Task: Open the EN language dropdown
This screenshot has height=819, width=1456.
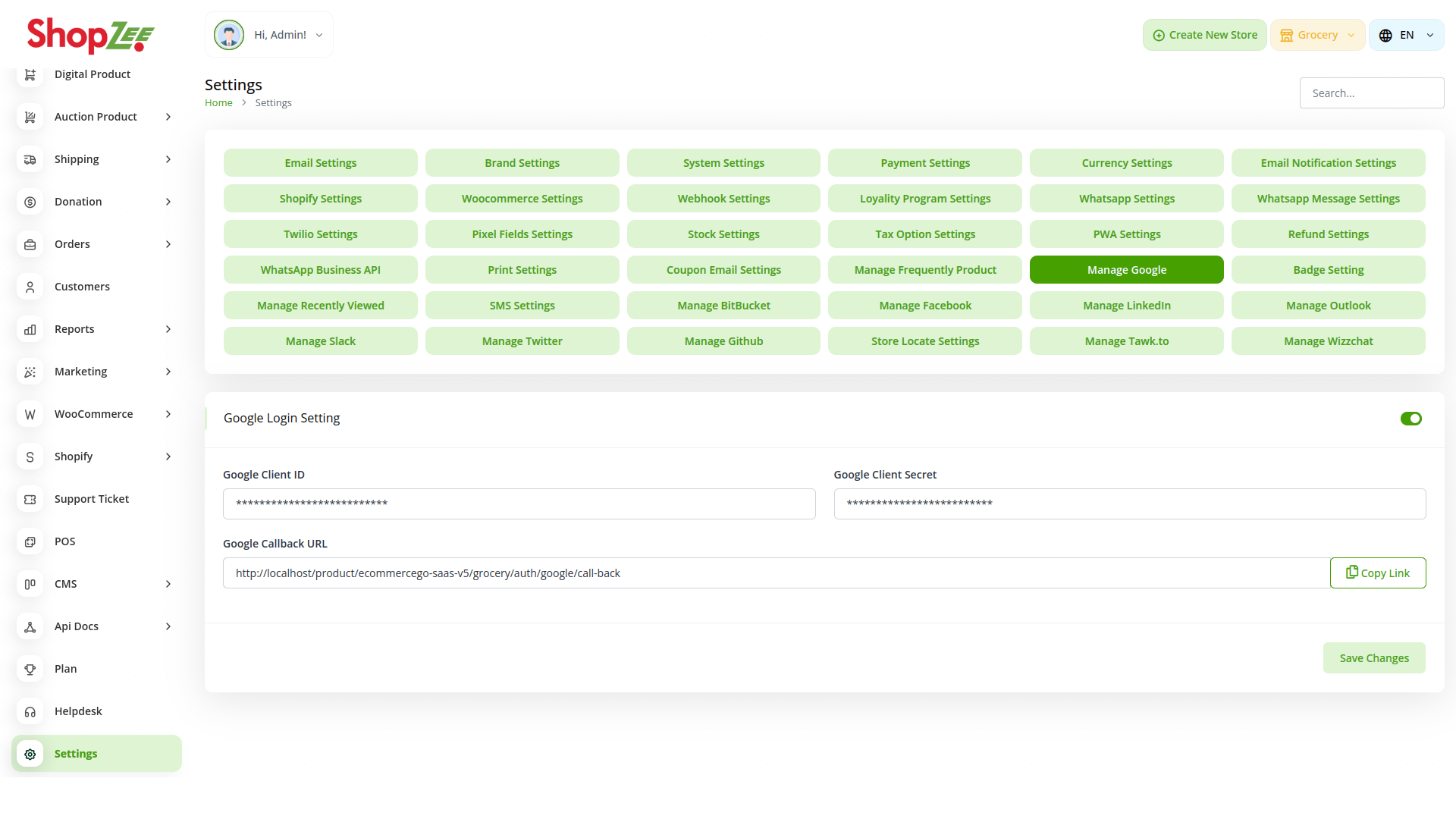Action: tap(1406, 35)
